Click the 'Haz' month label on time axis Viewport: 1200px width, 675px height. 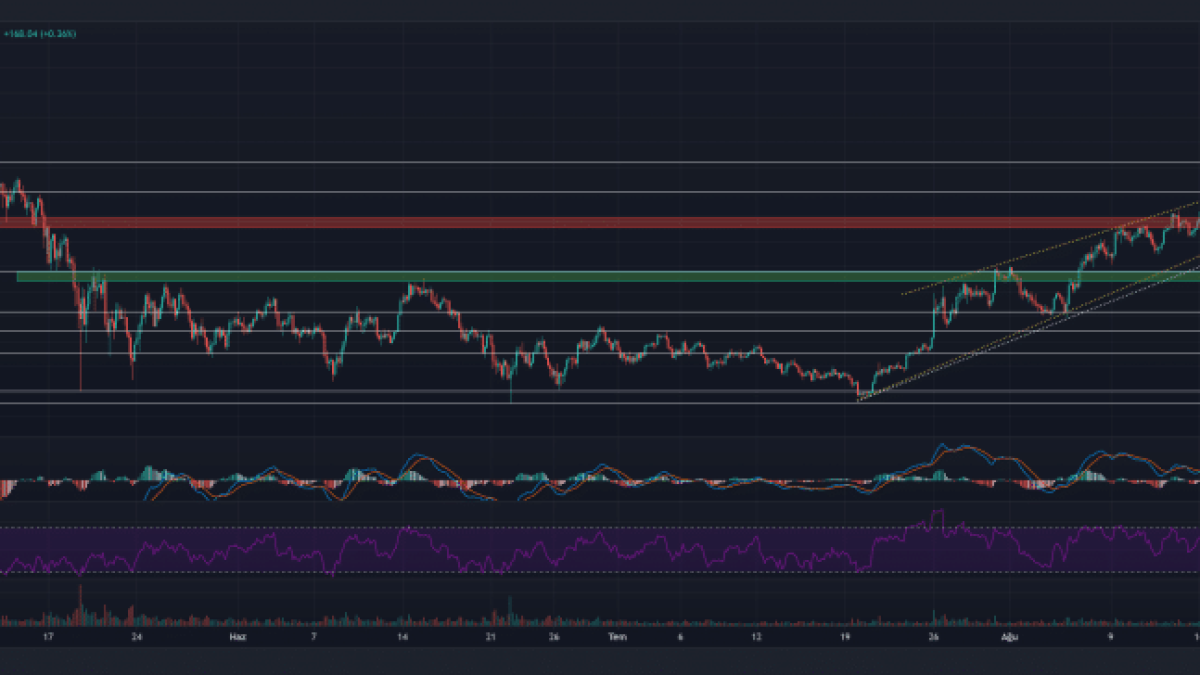click(237, 636)
